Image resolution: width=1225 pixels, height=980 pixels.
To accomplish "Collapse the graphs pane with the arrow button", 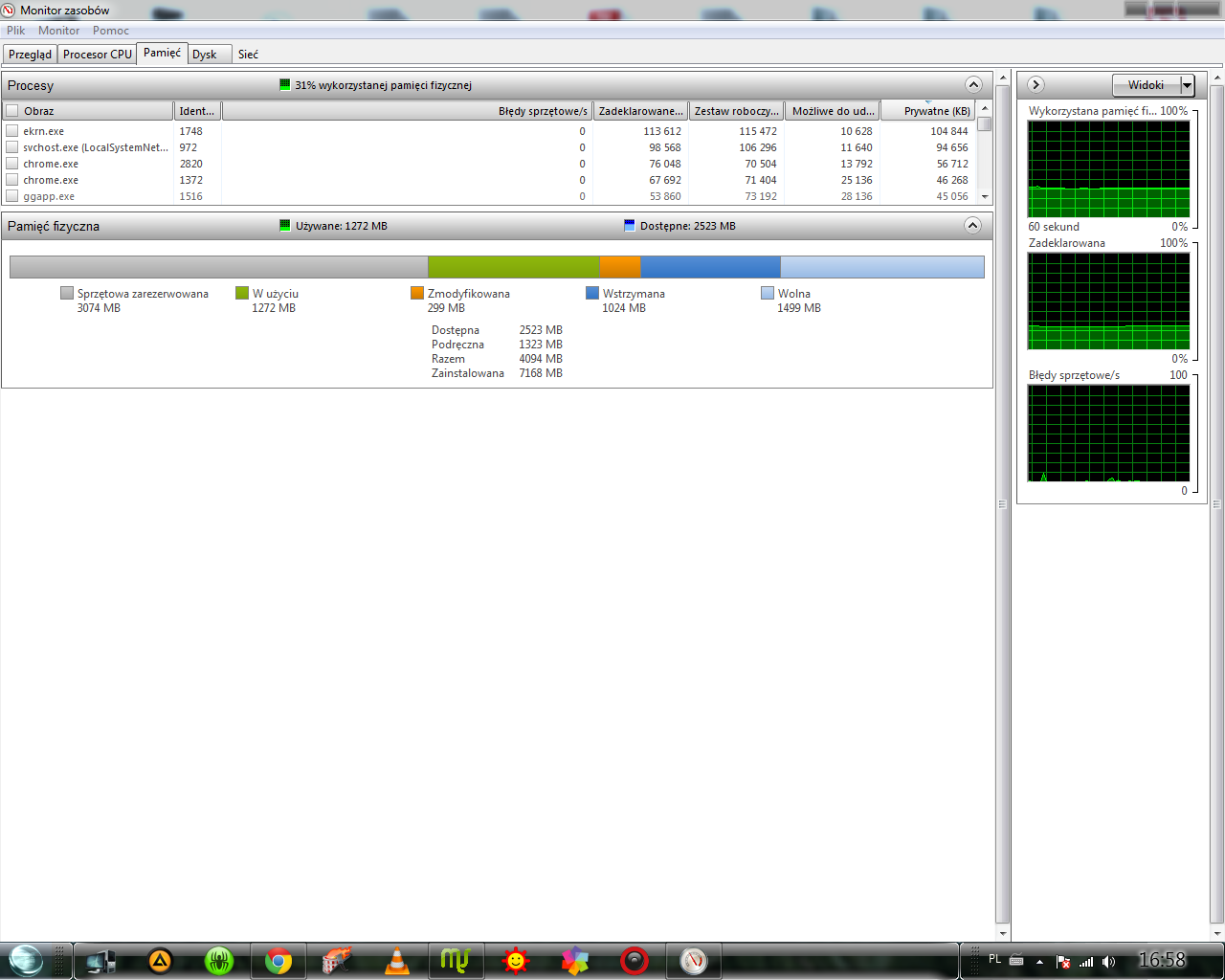I will (1036, 84).
